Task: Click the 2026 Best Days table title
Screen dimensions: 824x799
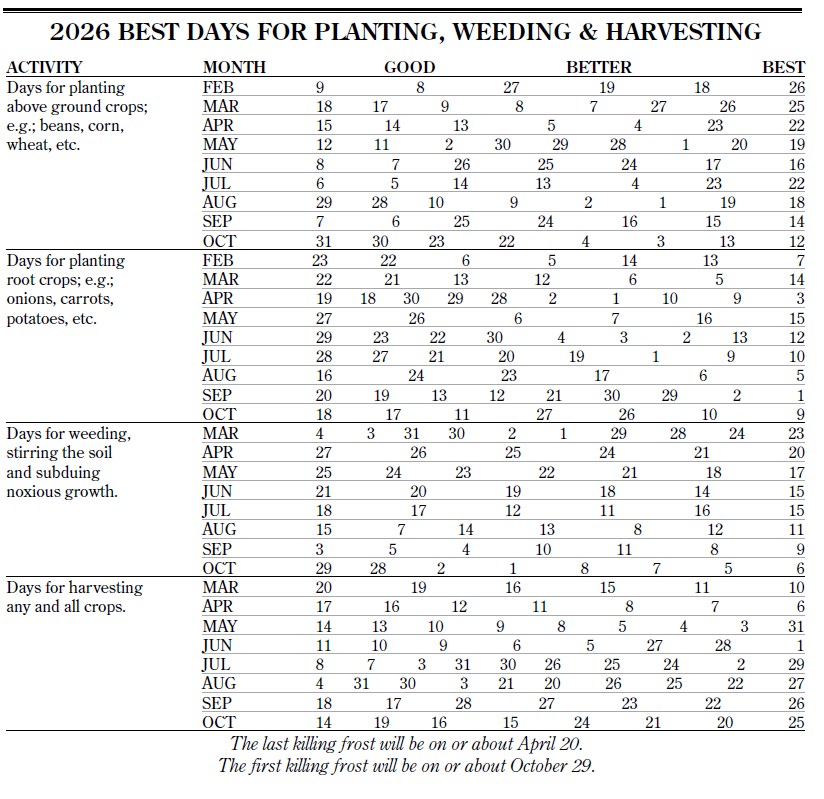Action: (x=405, y=33)
